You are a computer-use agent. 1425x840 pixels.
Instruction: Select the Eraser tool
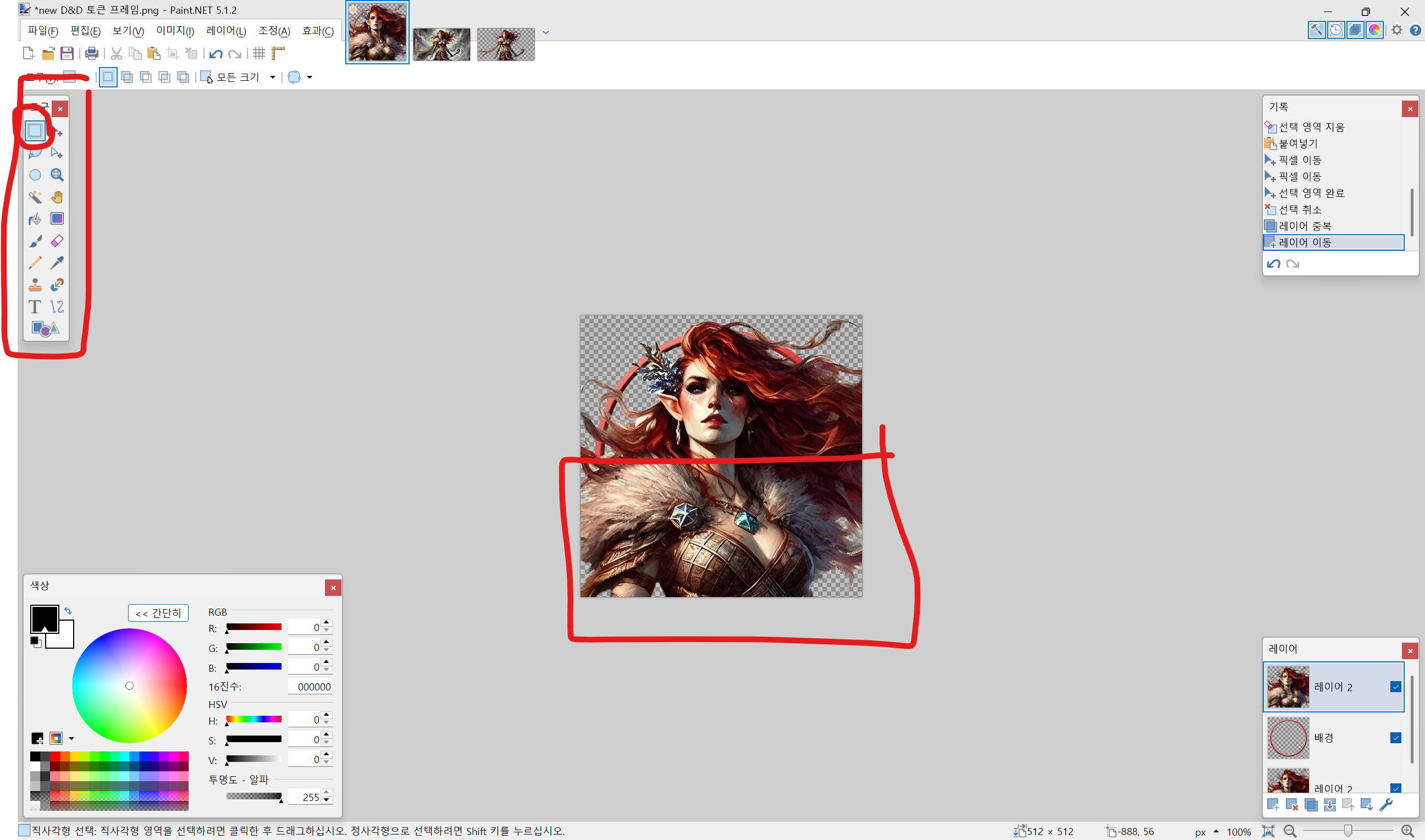tap(57, 241)
